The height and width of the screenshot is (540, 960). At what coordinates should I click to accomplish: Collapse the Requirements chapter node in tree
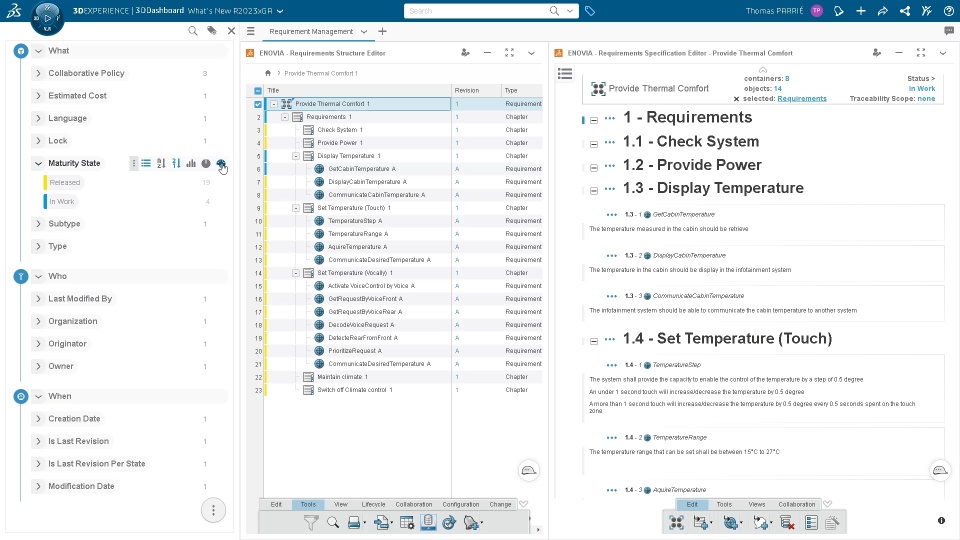[x=285, y=117]
